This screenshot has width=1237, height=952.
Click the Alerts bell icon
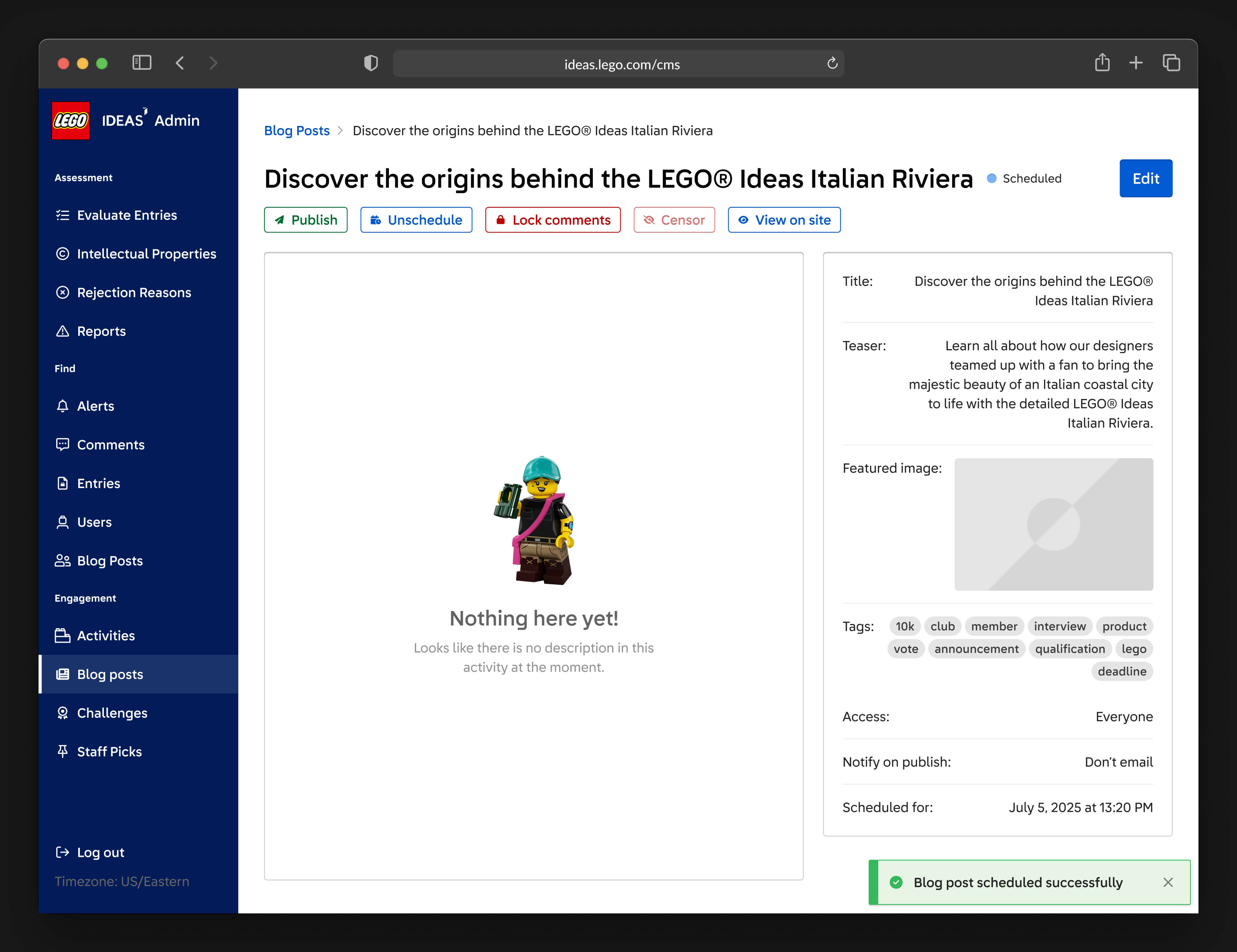(63, 406)
